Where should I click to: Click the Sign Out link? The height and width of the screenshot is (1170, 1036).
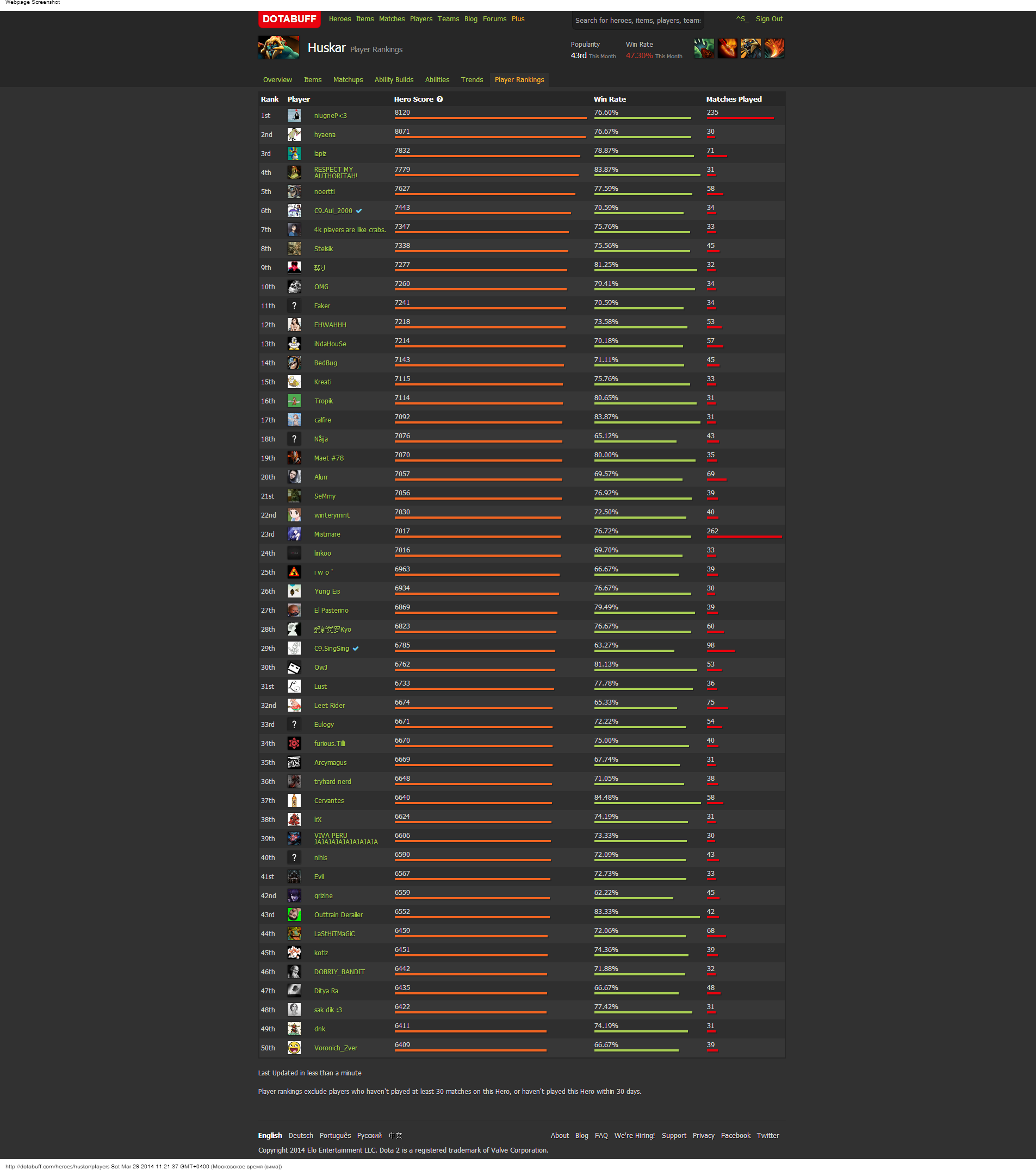[x=768, y=19]
